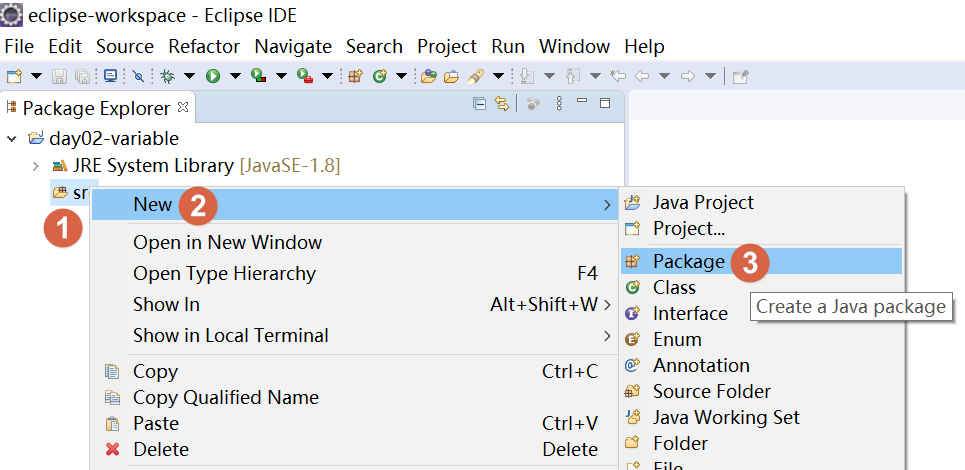Click Collapse All in Package Explorer
The width and height of the screenshot is (965, 470).
pyautogui.click(x=480, y=104)
